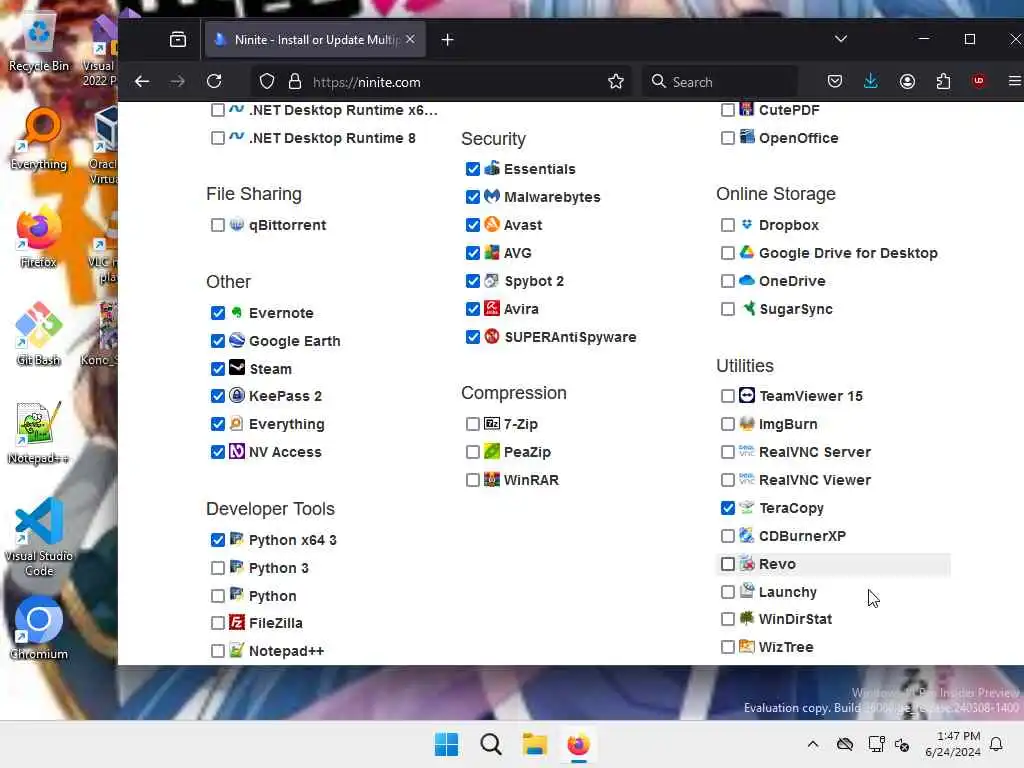Open taskbar Search
The height and width of the screenshot is (768, 1024).
tap(490, 744)
